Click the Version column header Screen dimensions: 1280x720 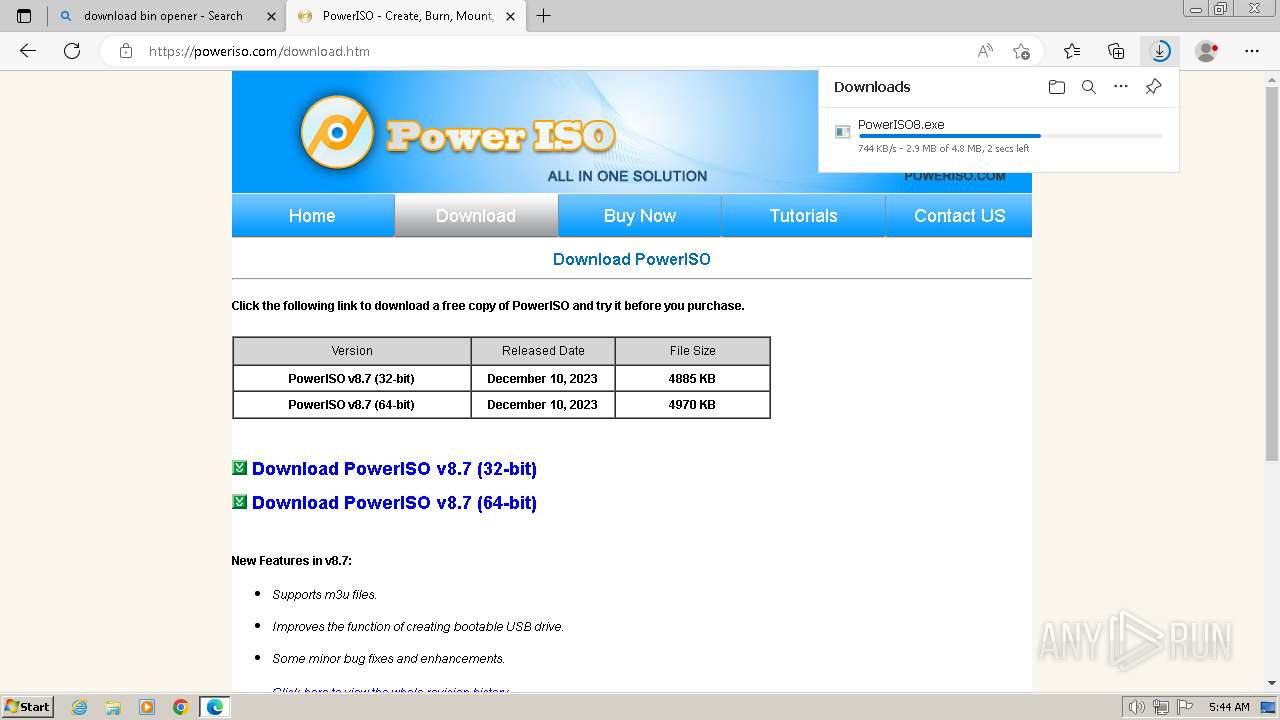352,351
